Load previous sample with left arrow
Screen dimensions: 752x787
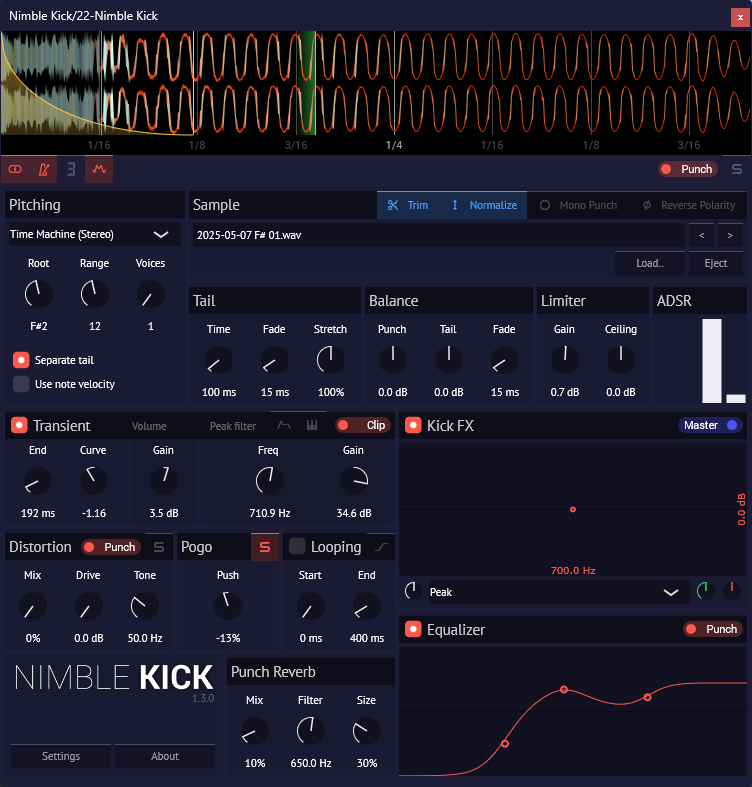(x=701, y=235)
